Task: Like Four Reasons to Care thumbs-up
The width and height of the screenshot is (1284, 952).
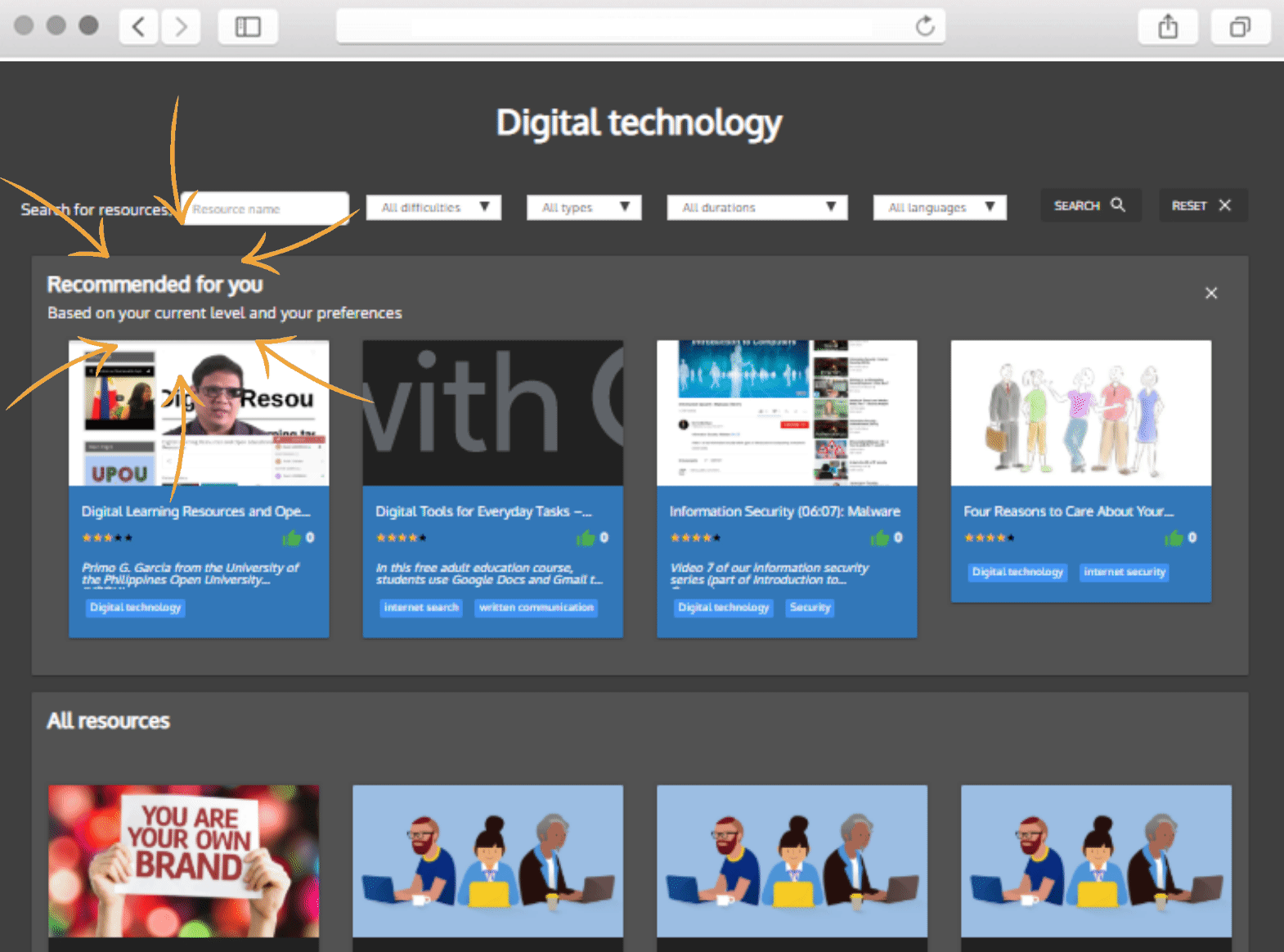Action: [x=1174, y=537]
